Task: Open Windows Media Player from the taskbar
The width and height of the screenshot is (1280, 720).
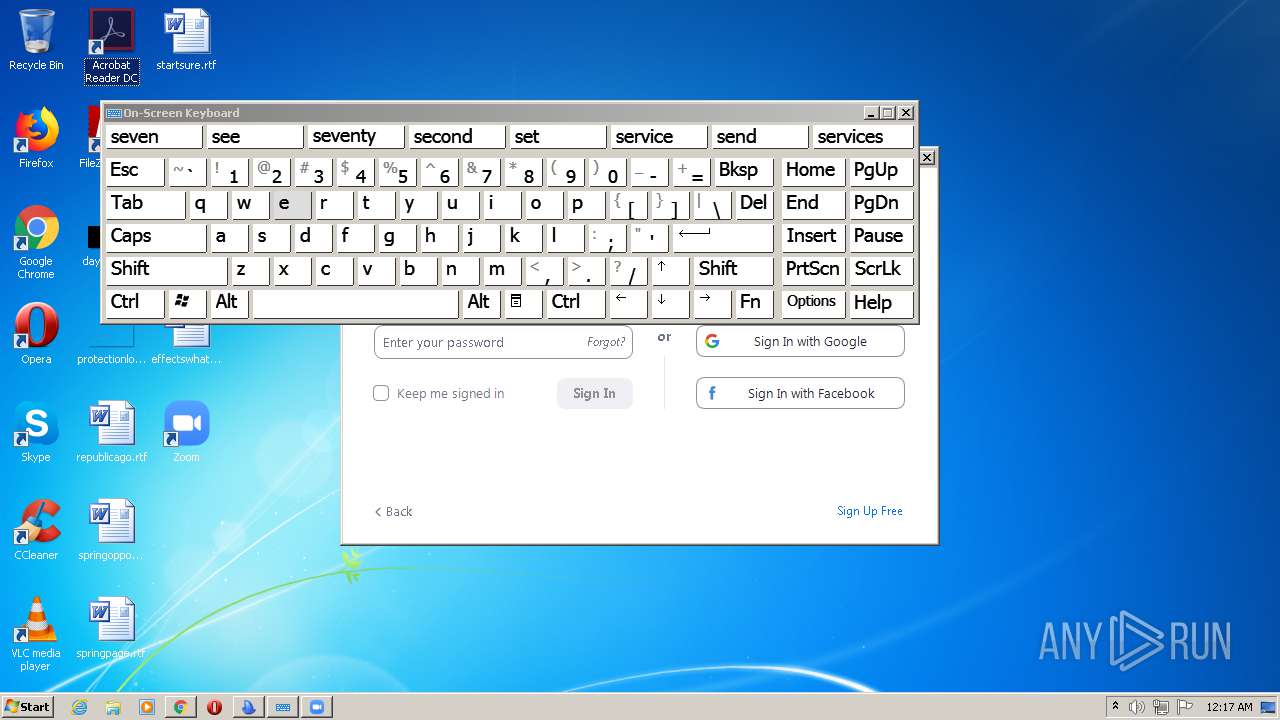Action: tap(147, 707)
